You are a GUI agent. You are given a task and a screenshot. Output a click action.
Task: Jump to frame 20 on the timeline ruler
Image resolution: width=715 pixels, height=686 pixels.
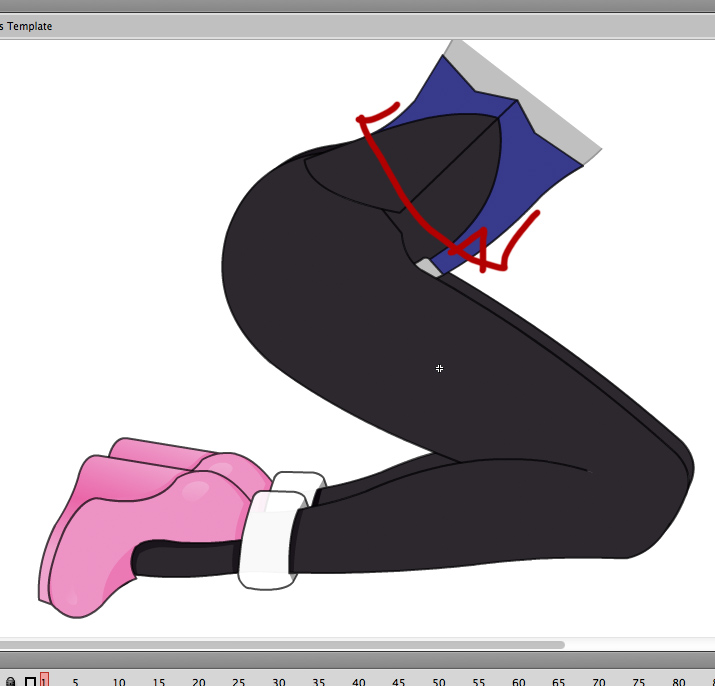pyautogui.click(x=198, y=681)
